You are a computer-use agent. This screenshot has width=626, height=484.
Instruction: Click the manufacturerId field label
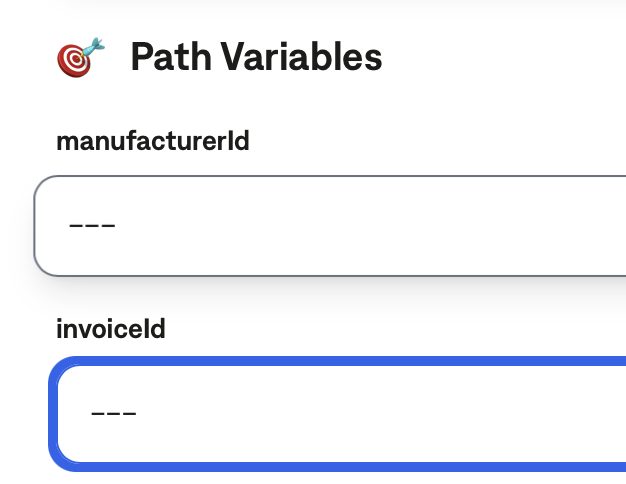[153, 141]
